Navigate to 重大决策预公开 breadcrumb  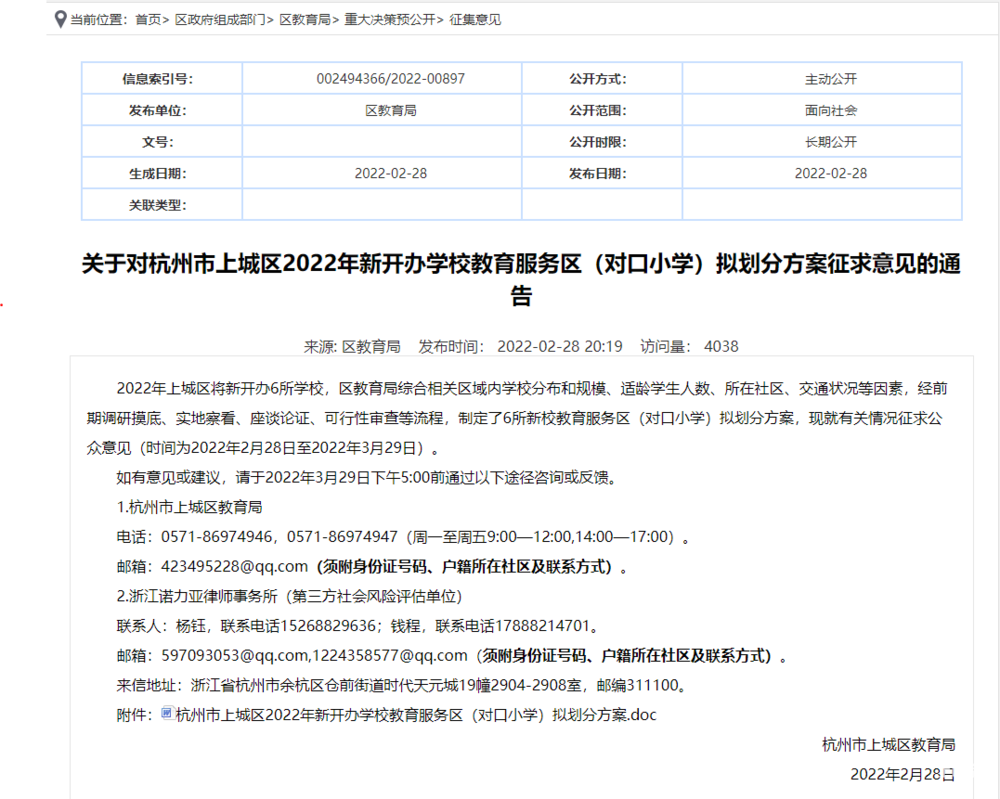pyautogui.click(x=390, y=20)
